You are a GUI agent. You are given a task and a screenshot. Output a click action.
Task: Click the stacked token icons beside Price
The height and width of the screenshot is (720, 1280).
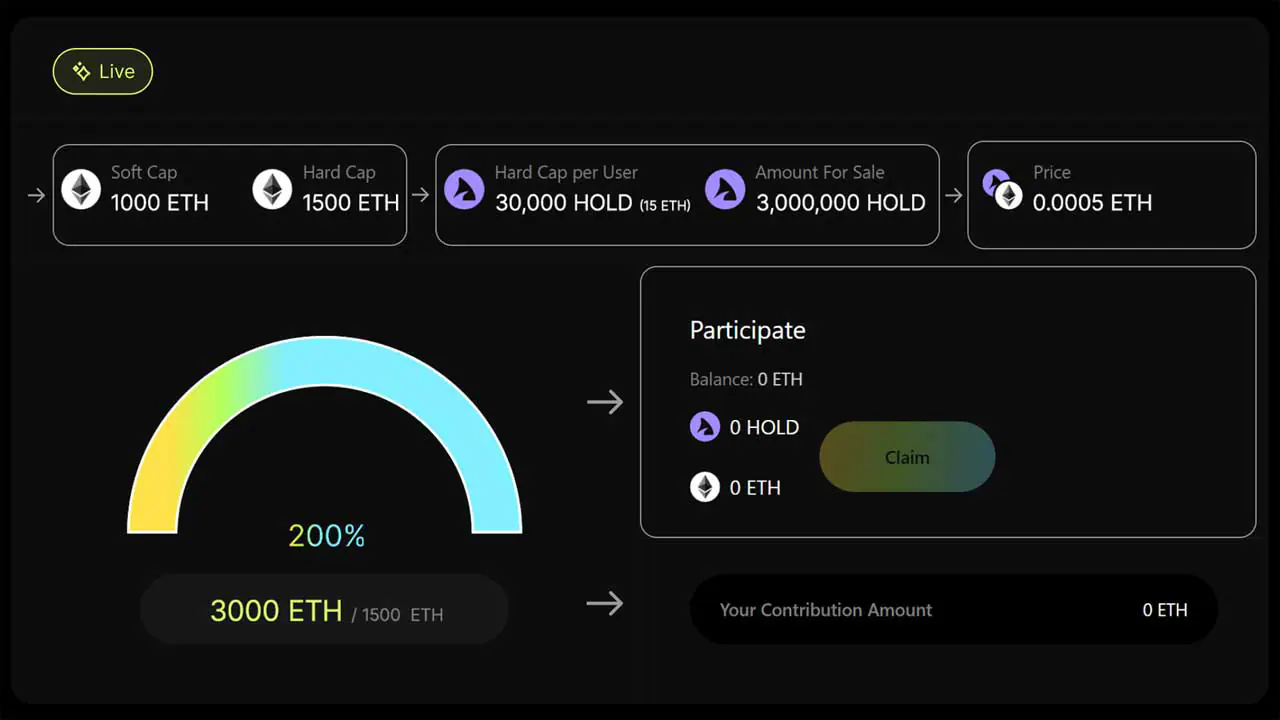pyautogui.click(x=1003, y=189)
